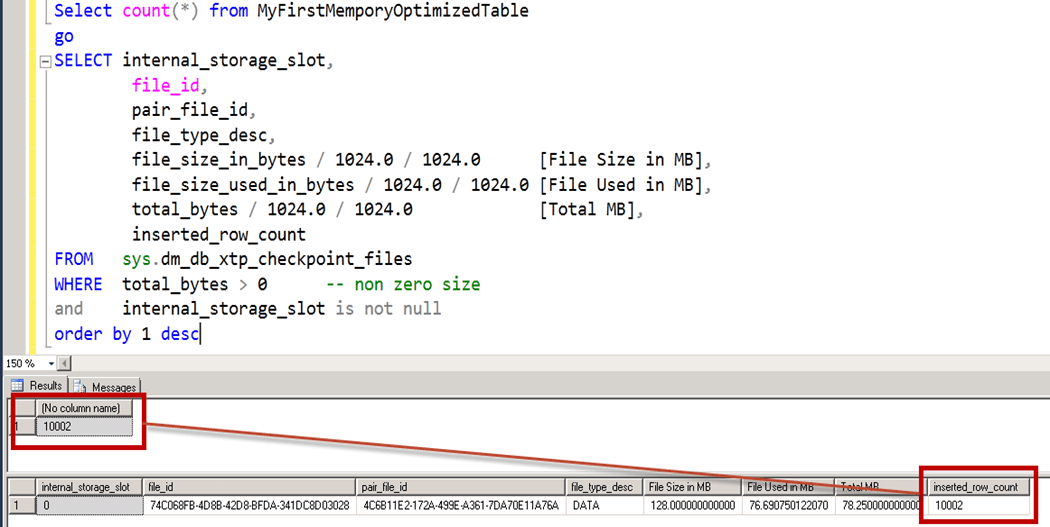Click the pair_file_id column header

pyautogui.click(x=460, y=487)
